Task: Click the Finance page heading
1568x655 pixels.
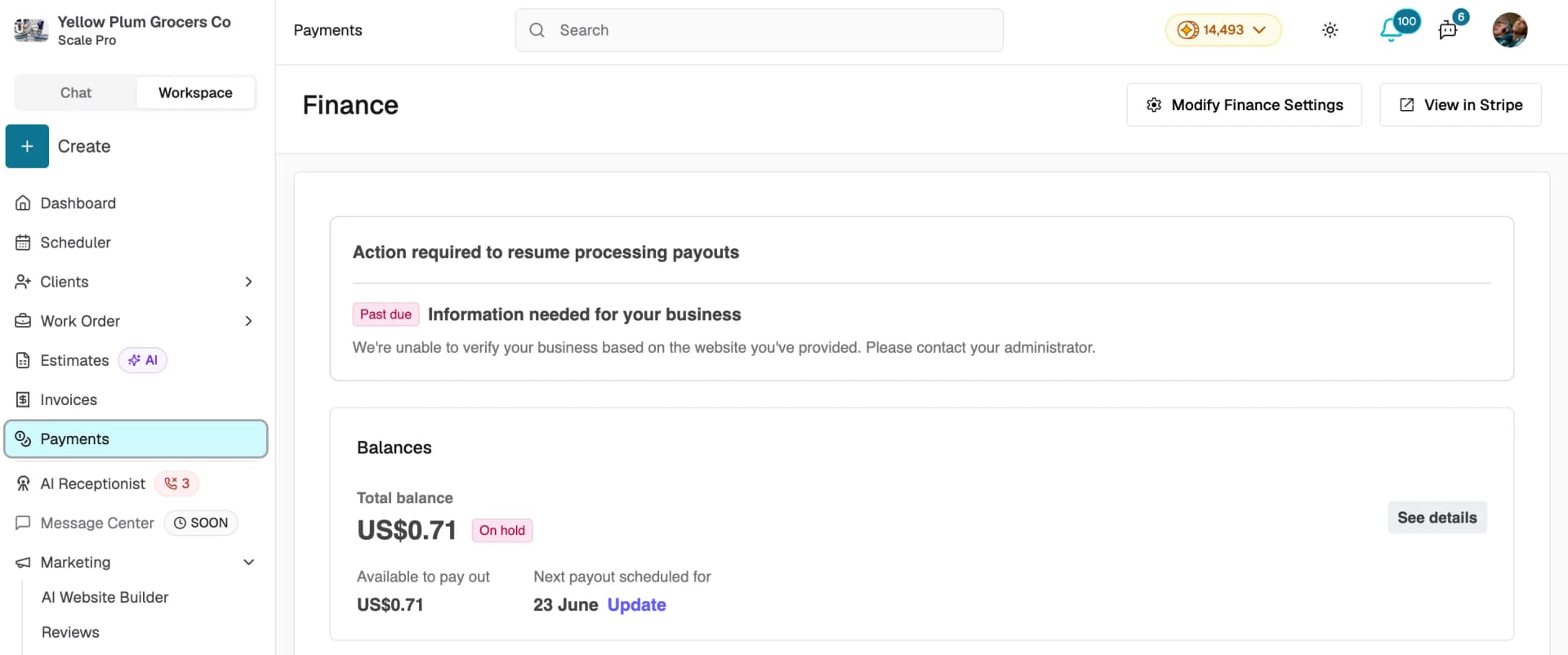Action: click(x=350, y=105)
